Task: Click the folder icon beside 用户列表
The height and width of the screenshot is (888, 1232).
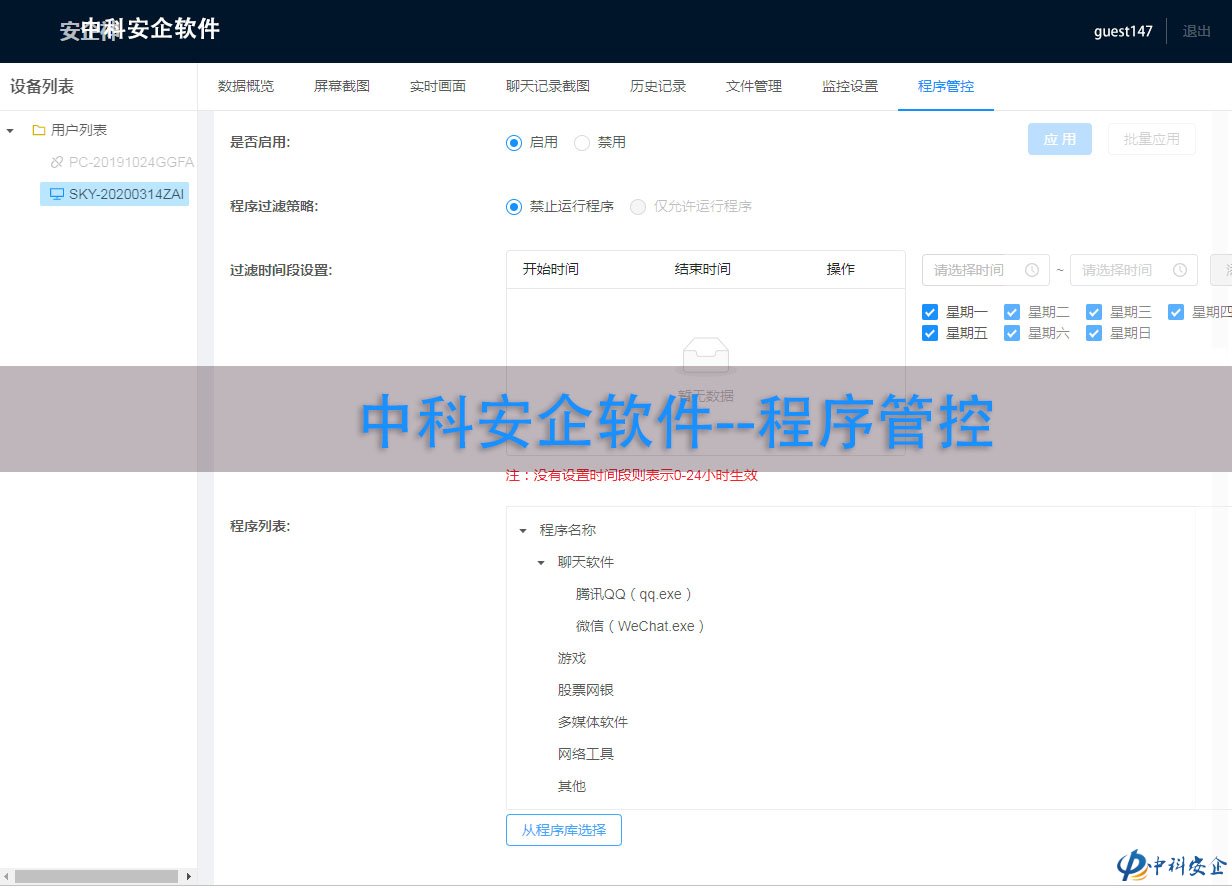Action: pos(38,130)
